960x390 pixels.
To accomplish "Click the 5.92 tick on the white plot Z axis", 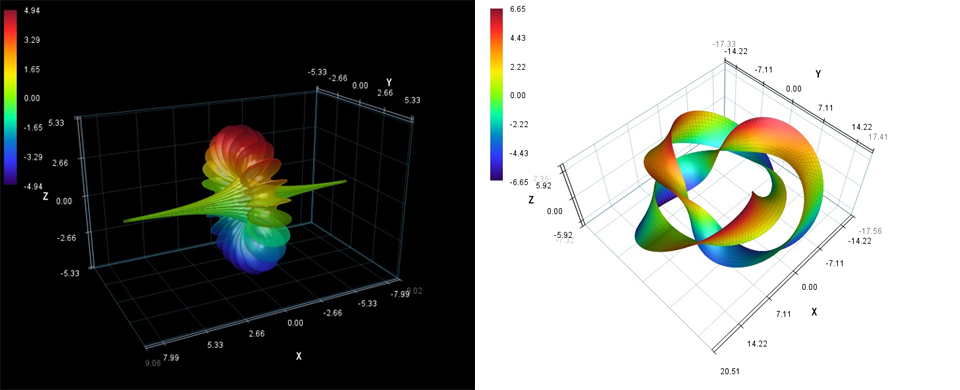I will pyautogui.click(x=545, y=186).
